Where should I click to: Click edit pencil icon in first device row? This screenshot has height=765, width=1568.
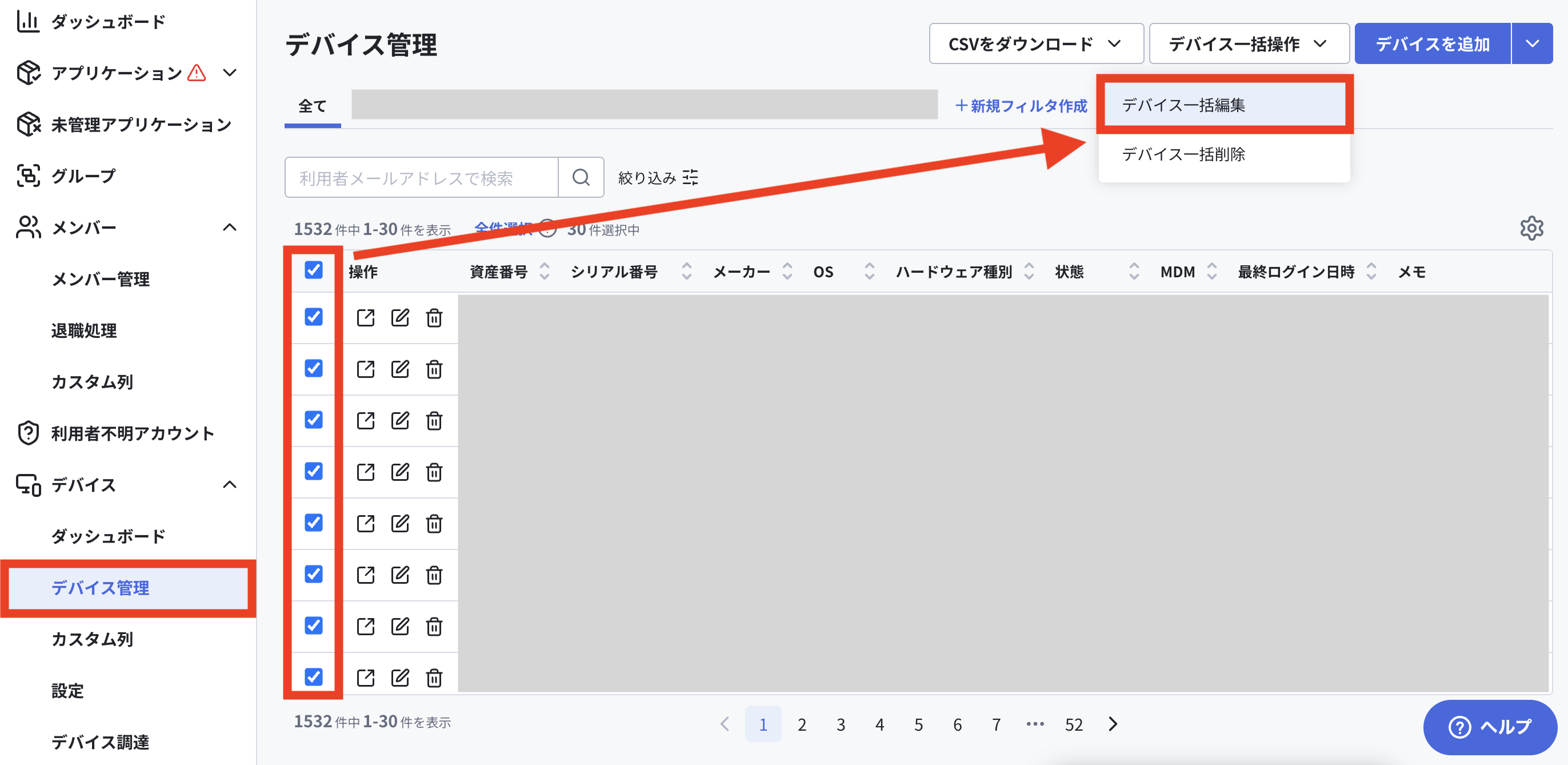400,317
